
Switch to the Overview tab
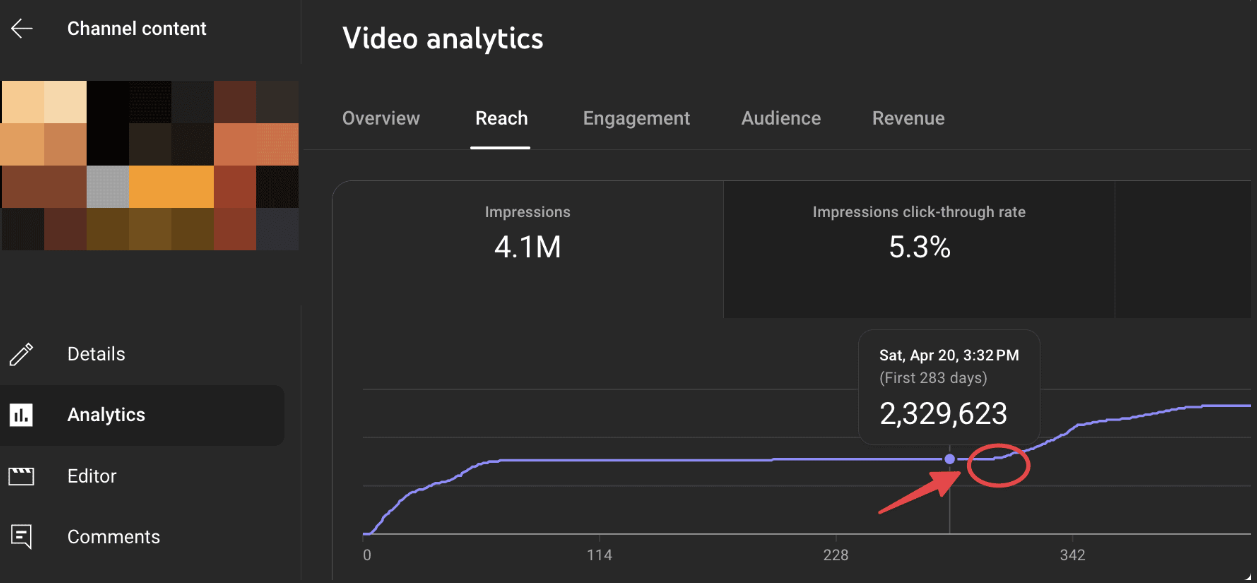click(381, 118)
